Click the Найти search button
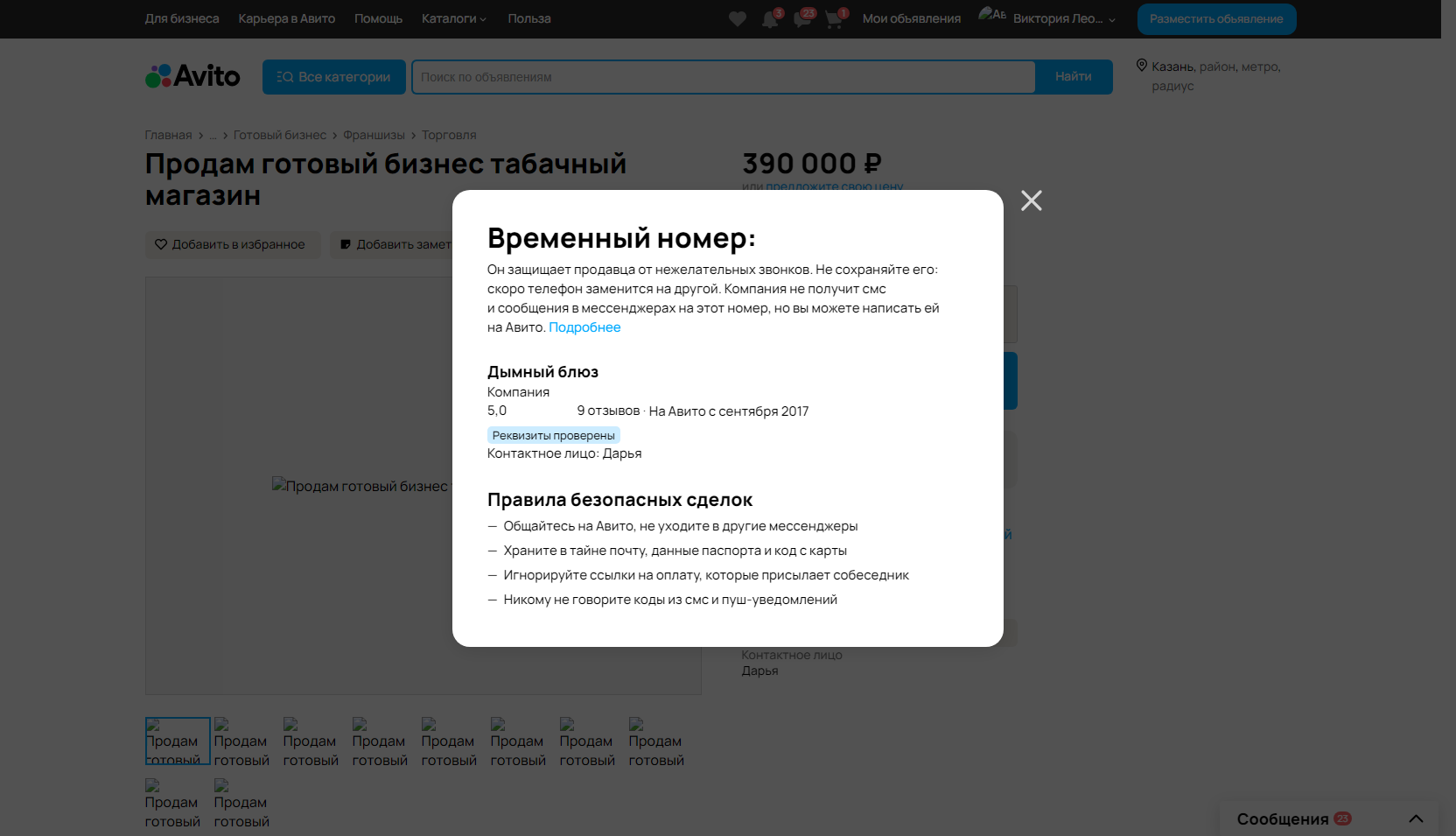Viewport: 1456px width, 836px height. [x=1074, y=77]
